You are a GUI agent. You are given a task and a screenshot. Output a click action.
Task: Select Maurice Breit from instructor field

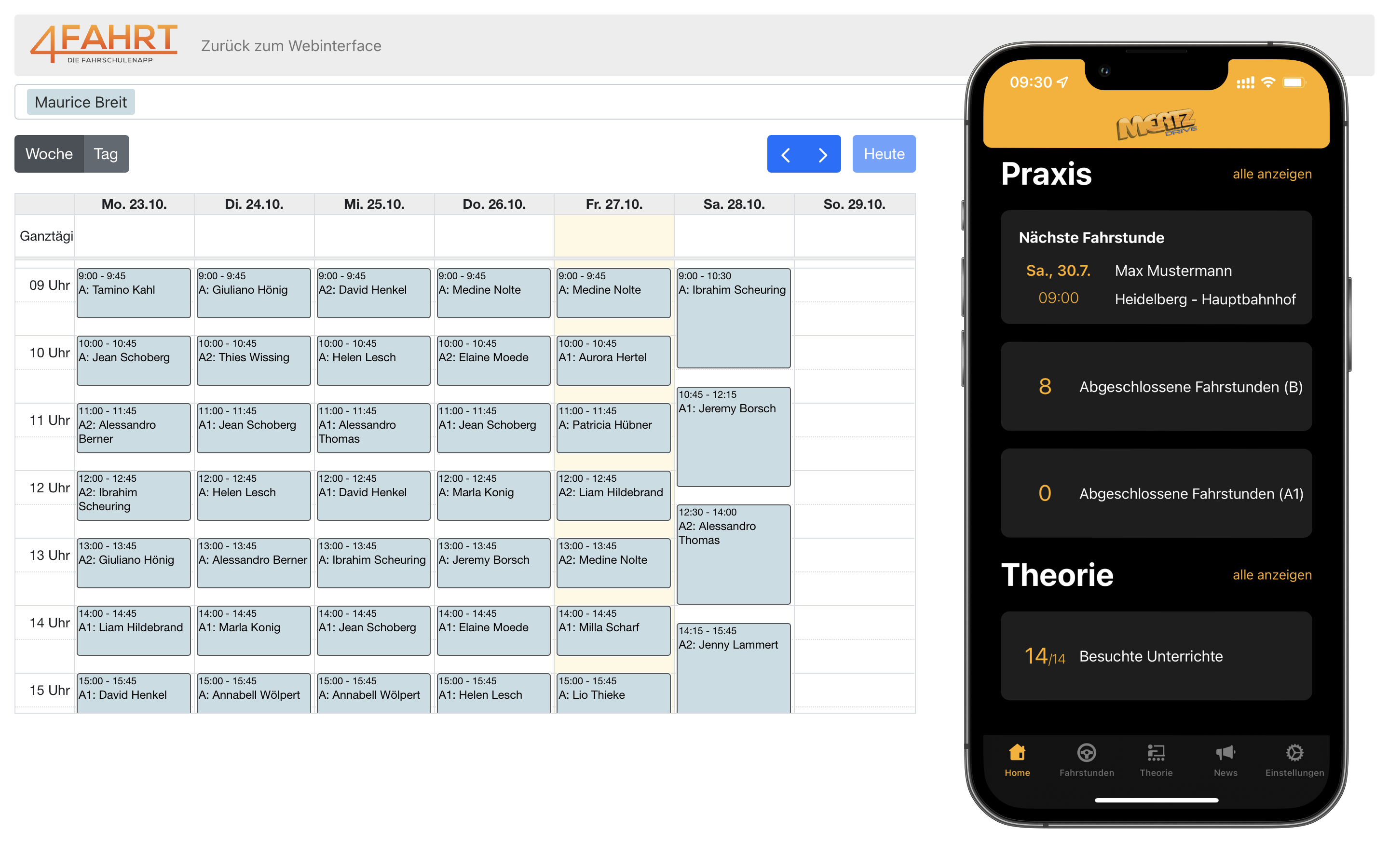[x=79, y=101]
